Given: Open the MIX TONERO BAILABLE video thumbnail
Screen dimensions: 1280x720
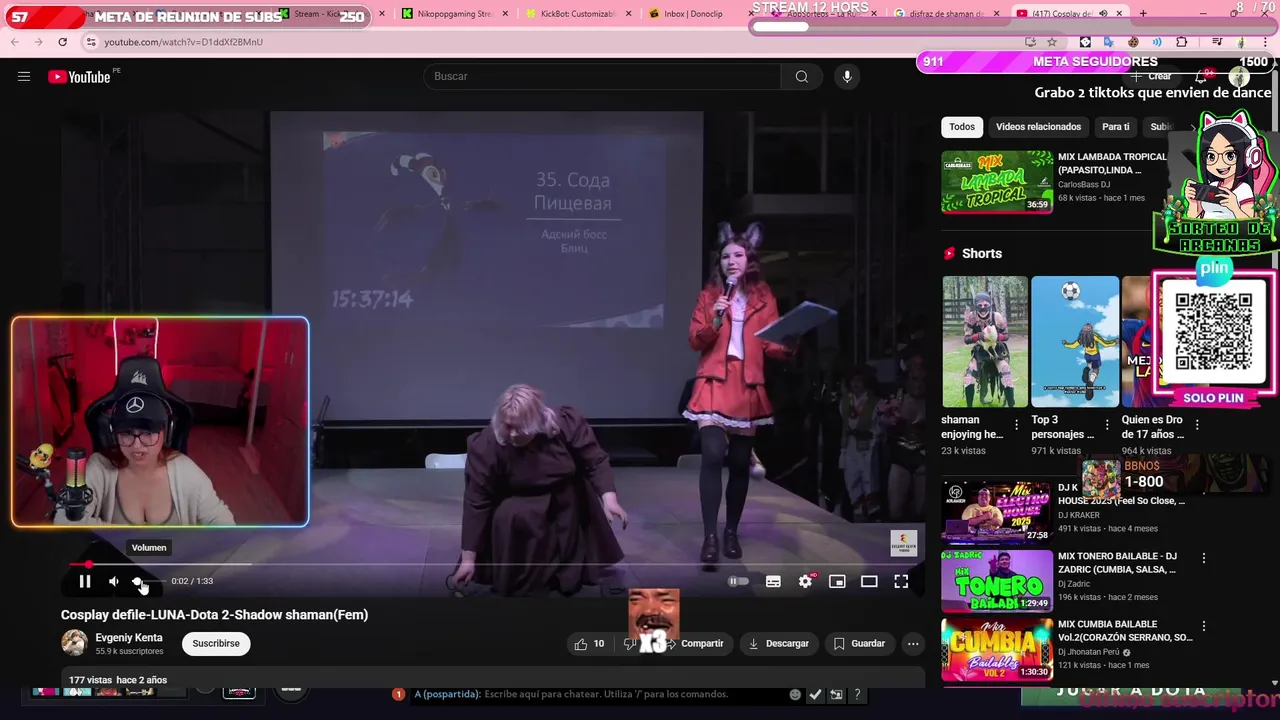Looking at the screenshot, I should (997, 581).
